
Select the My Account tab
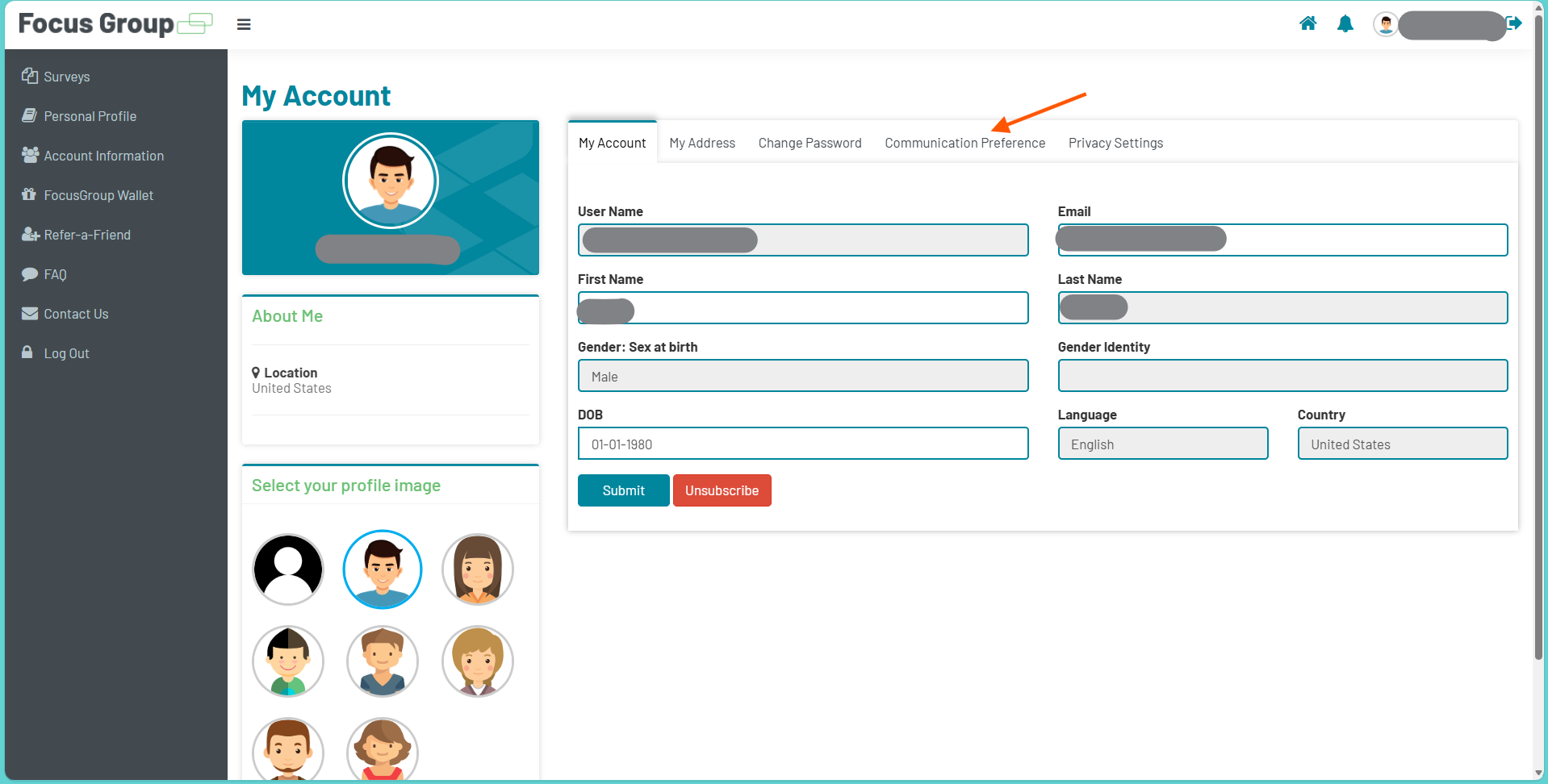pos(613,143)
